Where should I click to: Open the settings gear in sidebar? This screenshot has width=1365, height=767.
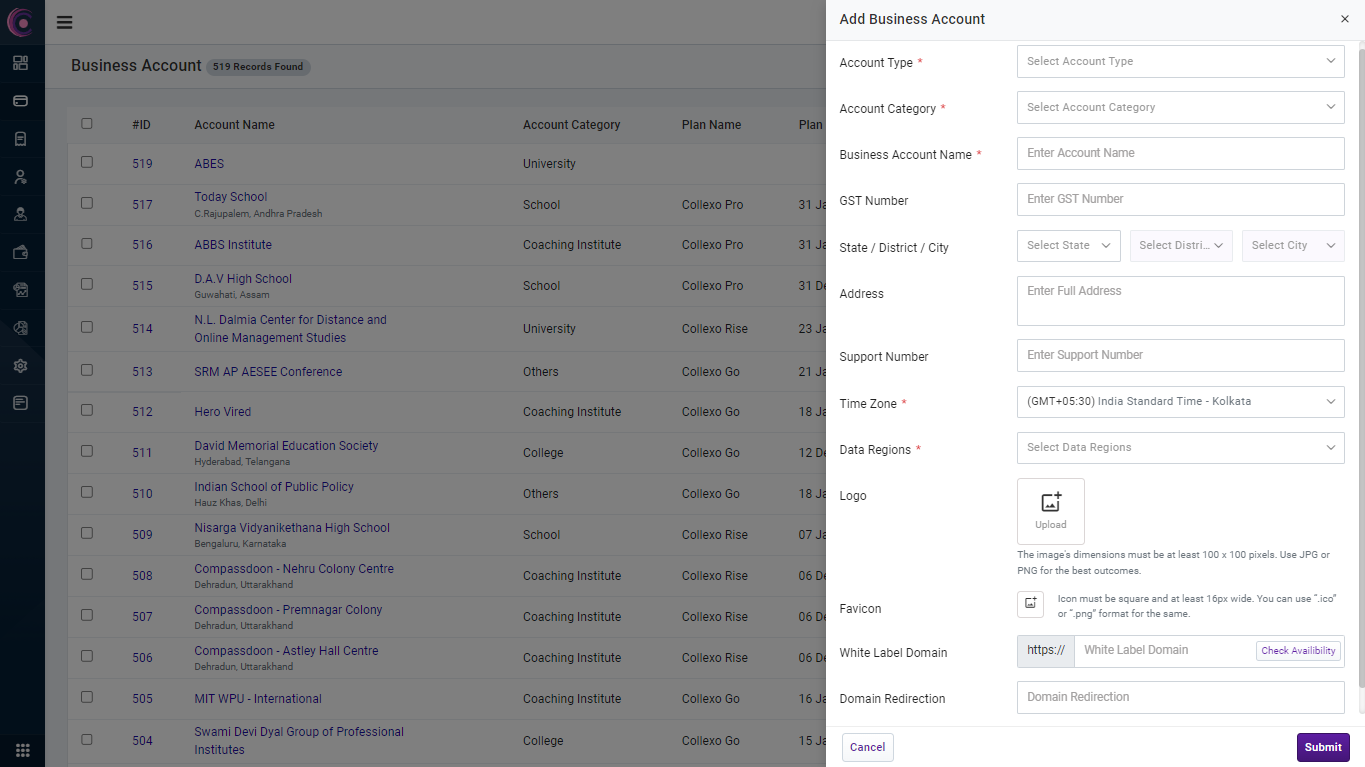tap(20, 366)
